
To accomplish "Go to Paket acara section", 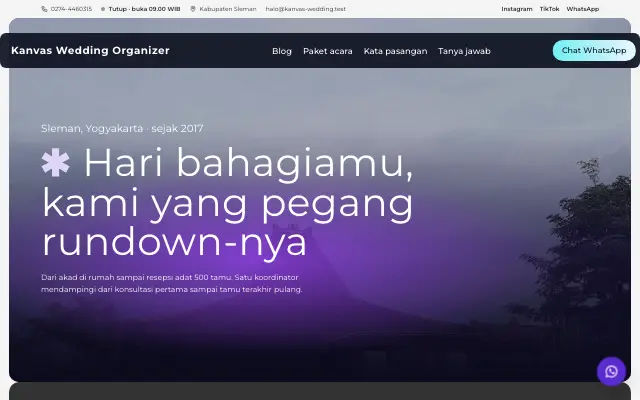I will tap(328, 51).
